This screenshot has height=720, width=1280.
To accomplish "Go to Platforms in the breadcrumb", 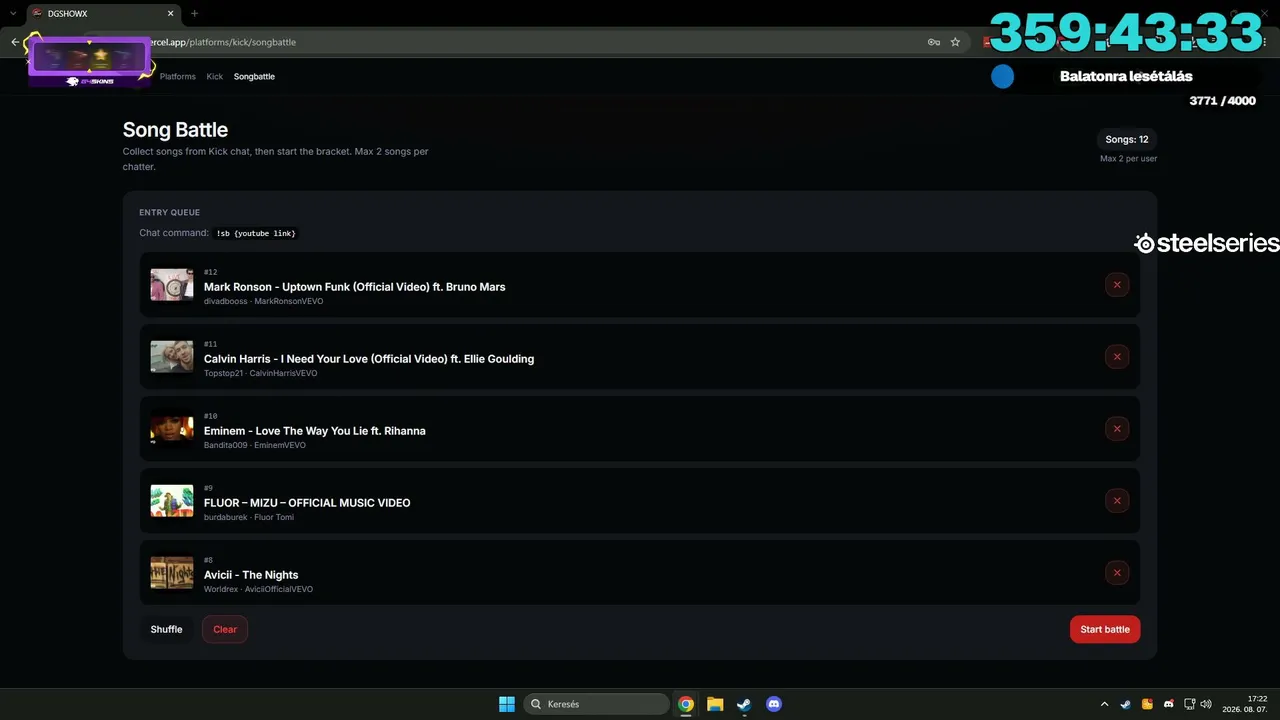I will [x=178, y=76].
